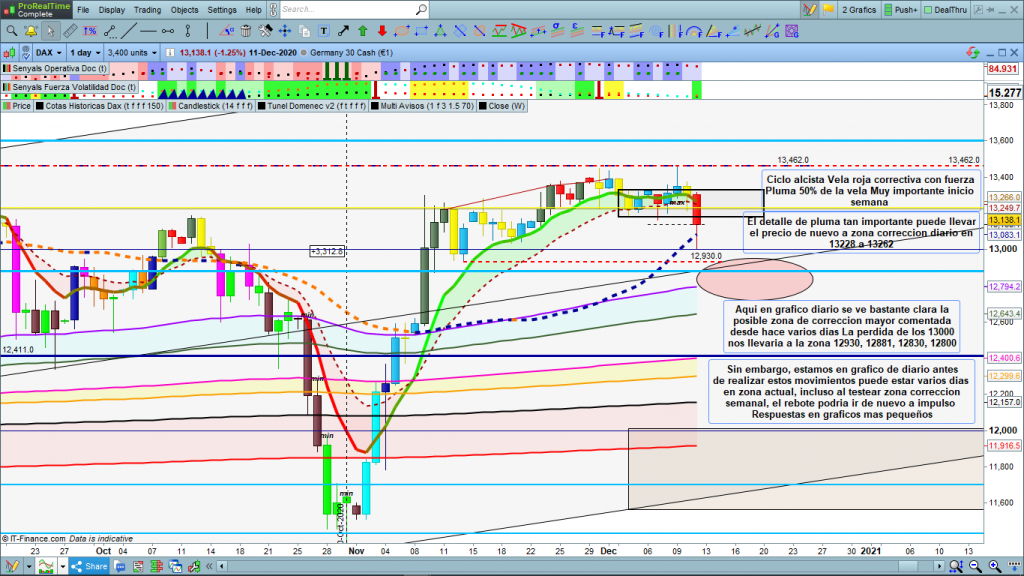Open the Trading menu
The width and height of the screenshot is (1024, 576).
(147, 10)
